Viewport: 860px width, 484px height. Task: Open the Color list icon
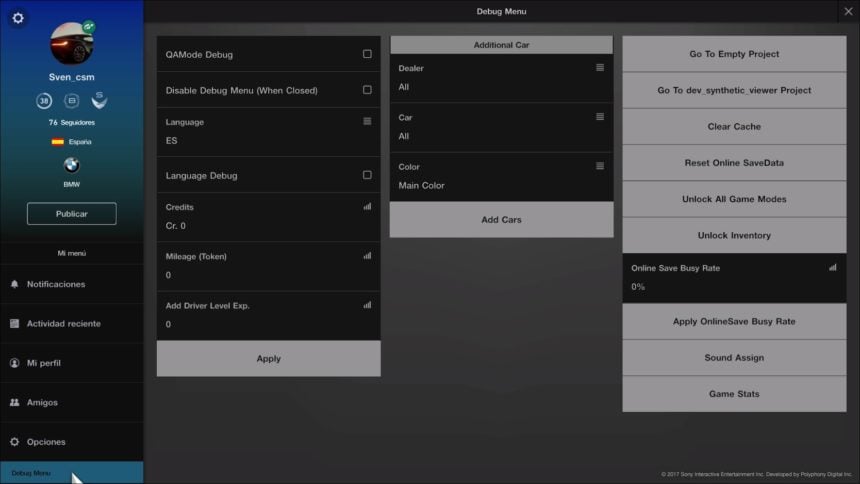coord(600,166)
